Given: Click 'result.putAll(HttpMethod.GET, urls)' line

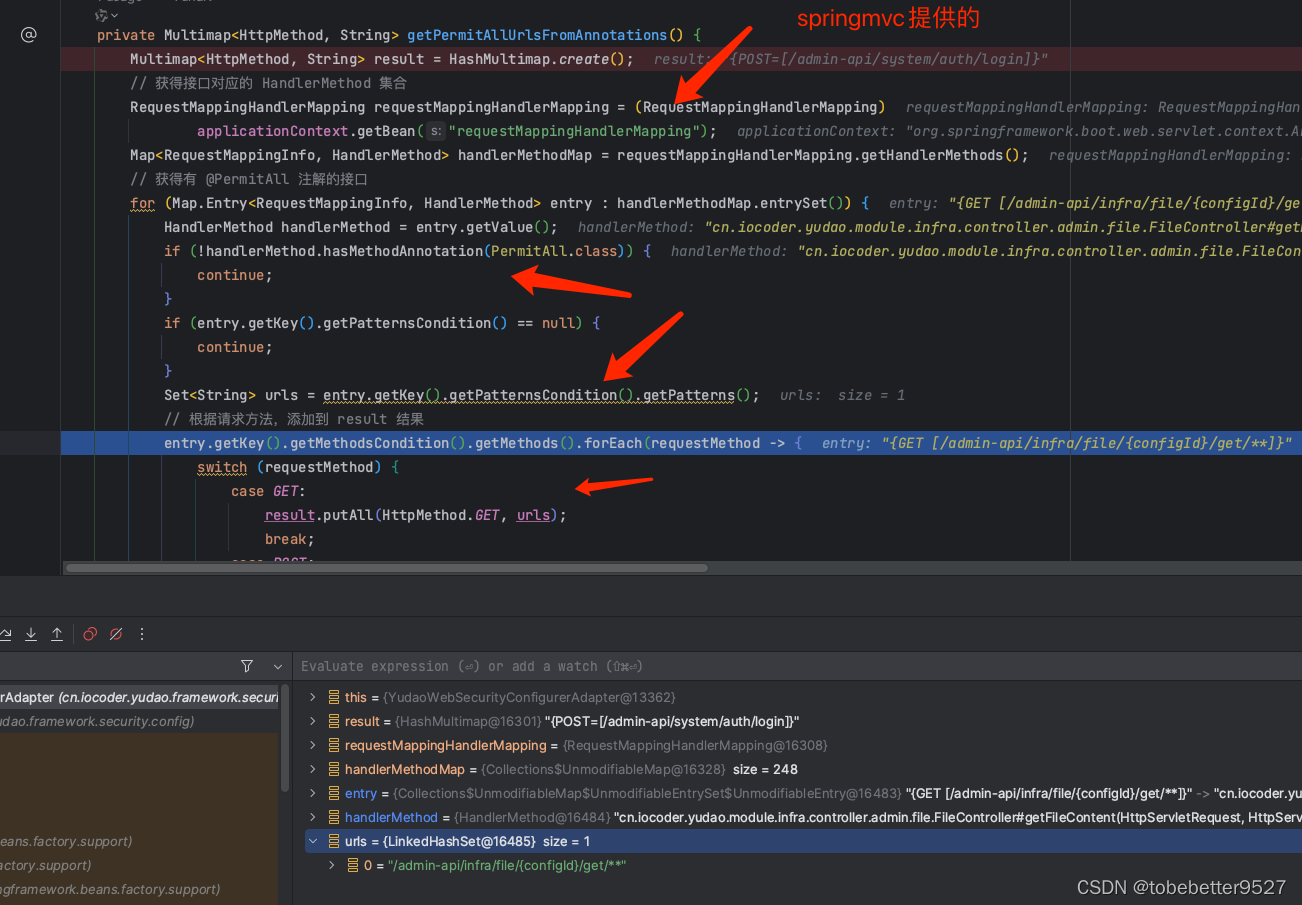Looking at the screenshot, I should pos(415,515).
